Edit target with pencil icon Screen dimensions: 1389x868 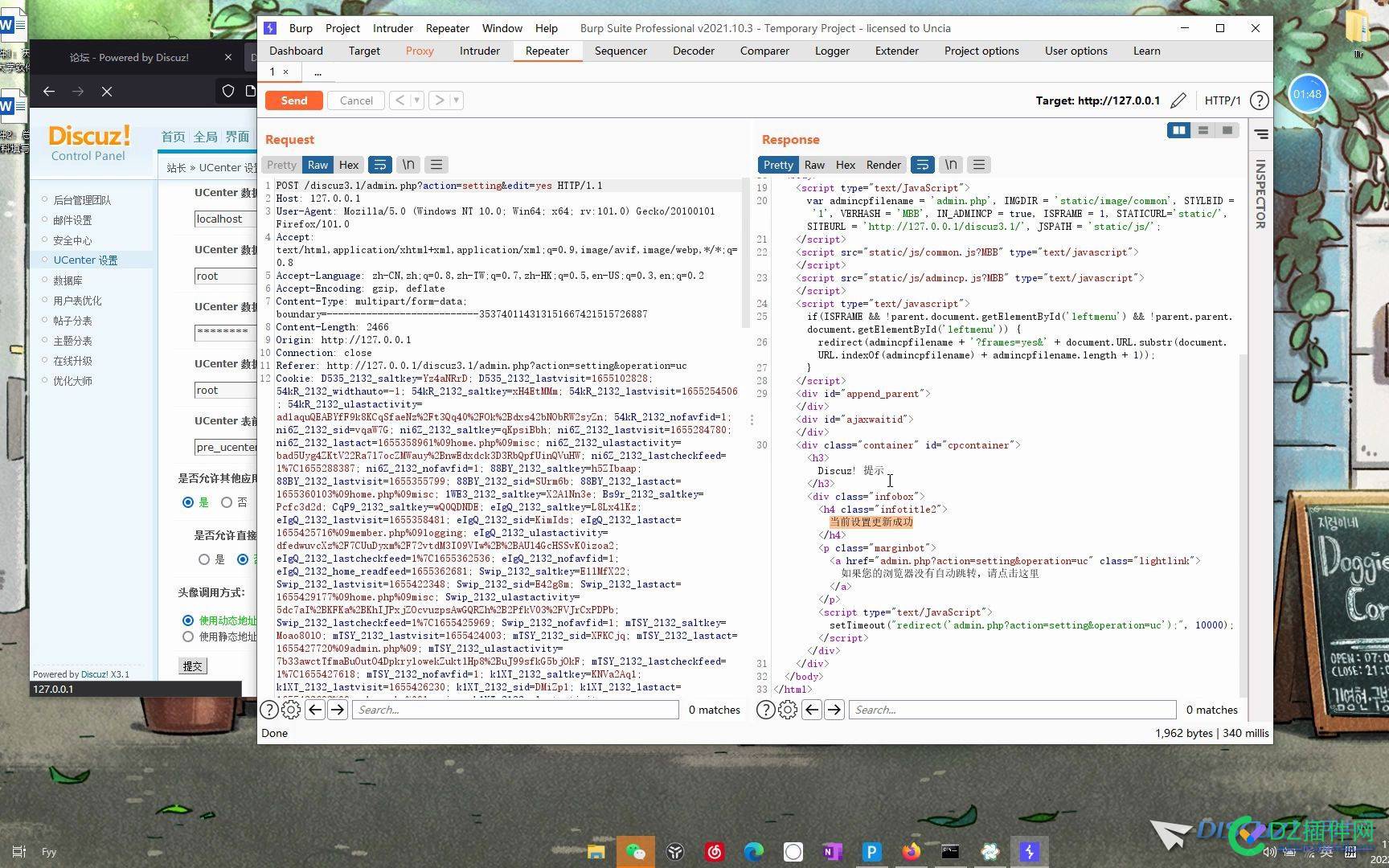(1178, 100)
